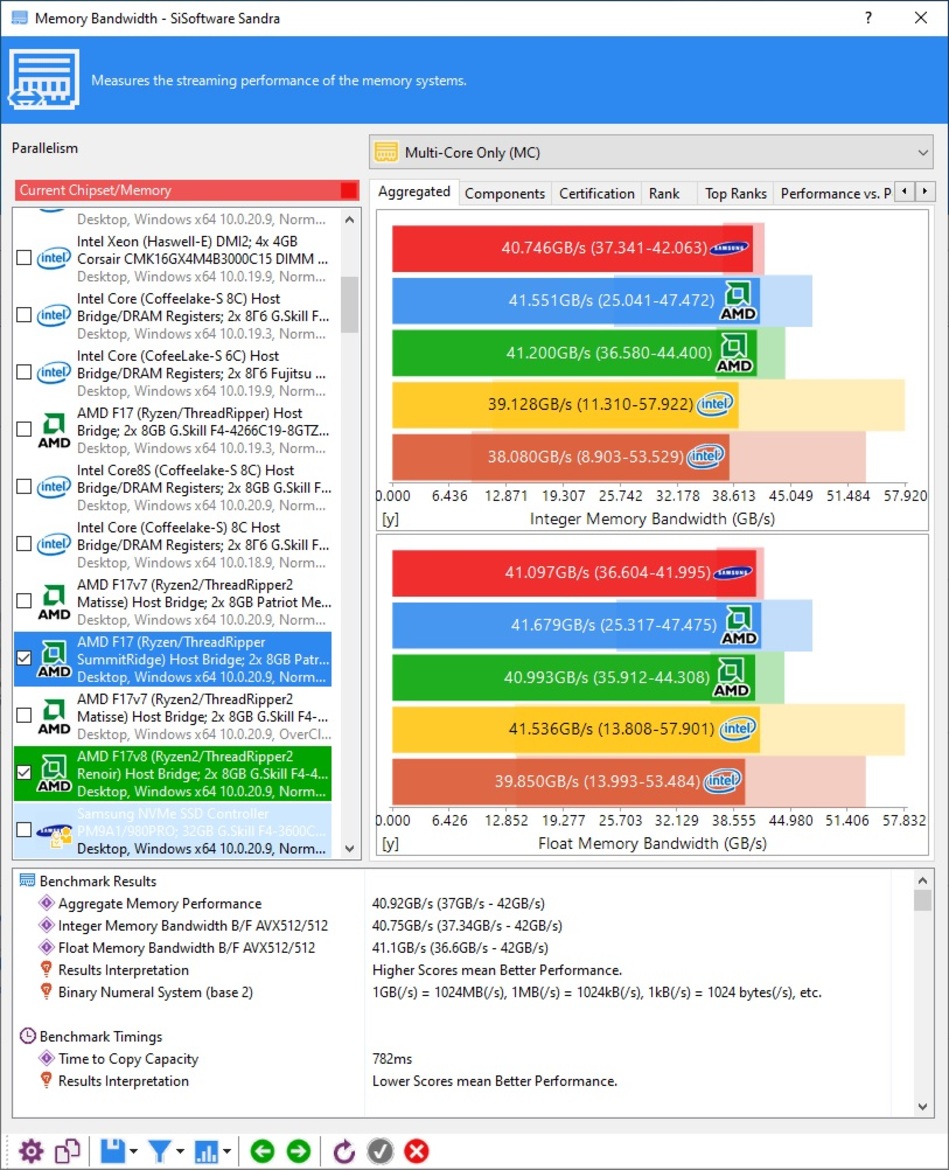Click the tab strip scroll-right arrow
Viewport: 949px width, 1170px height.
click(925, 192)
